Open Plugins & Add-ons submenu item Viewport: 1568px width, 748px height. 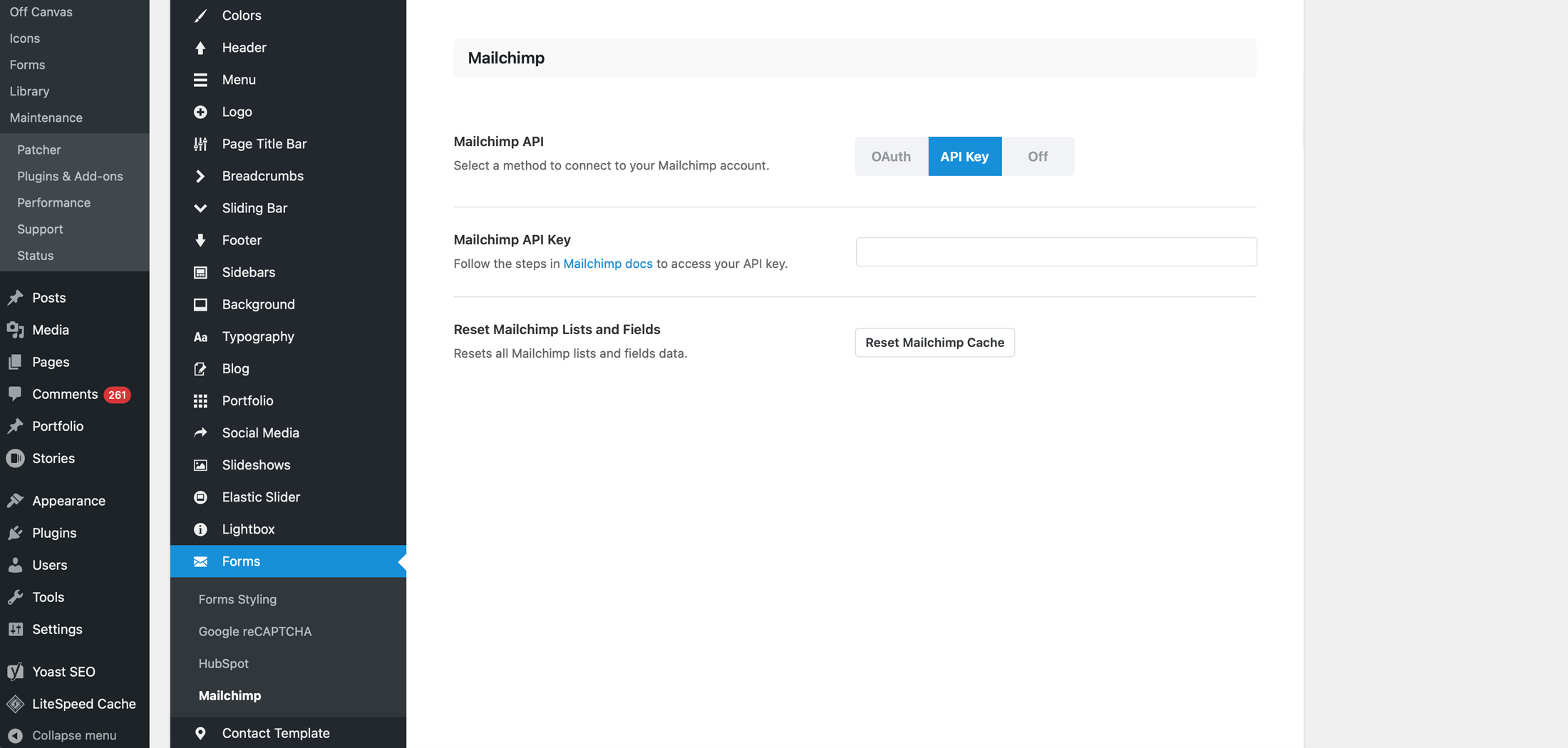click(x=70, y=175)
